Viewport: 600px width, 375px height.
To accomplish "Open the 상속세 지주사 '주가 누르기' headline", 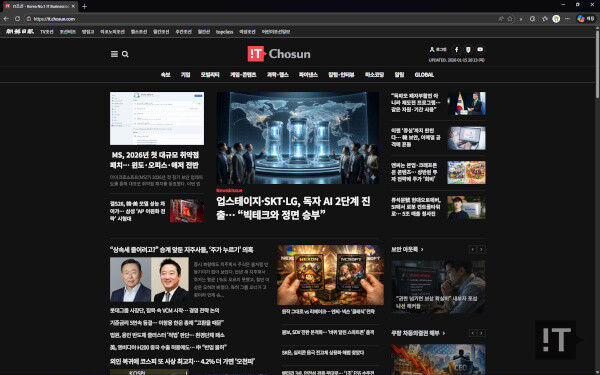I will tap(181, 249).
